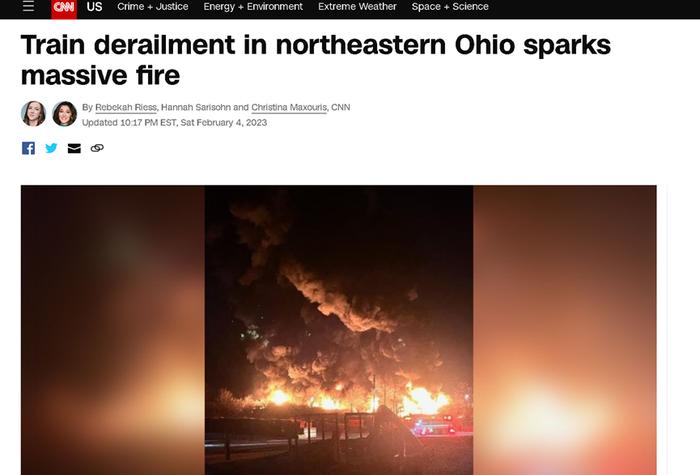The image size is (700, 475).
Task: Copy article link icon
Action: click(x=97, y=148)
